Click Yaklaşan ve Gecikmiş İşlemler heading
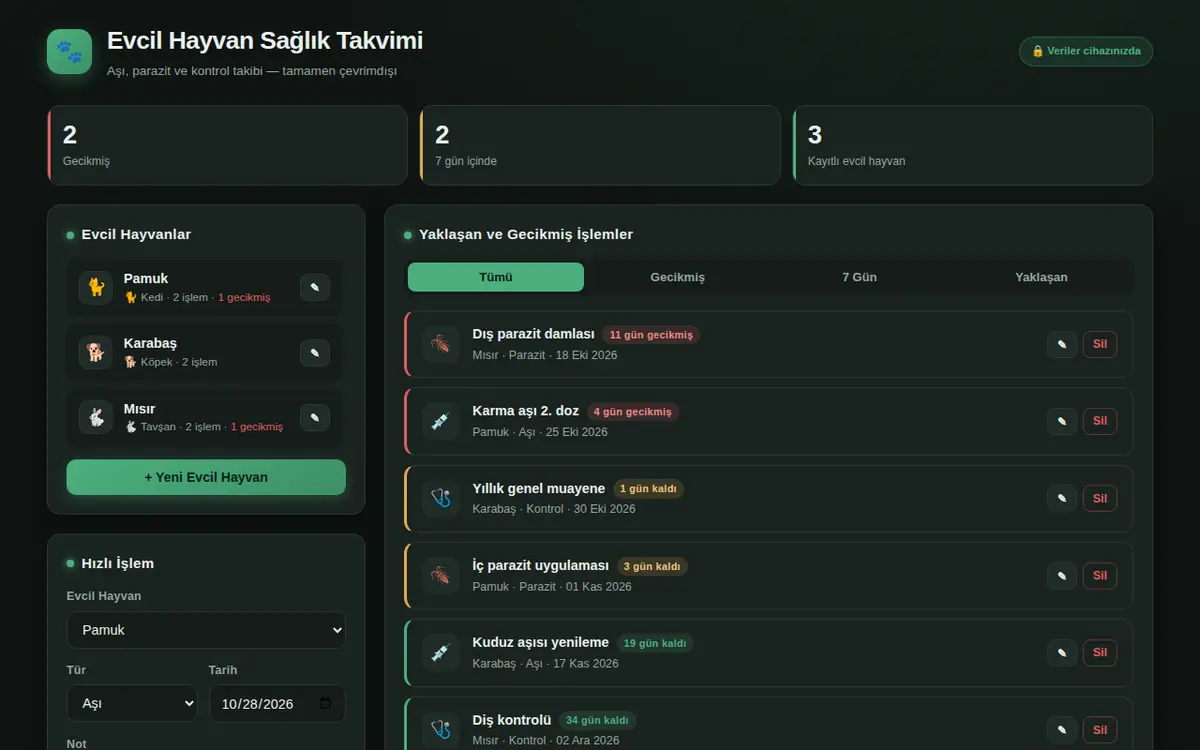This screenshot has height=750, width=1200. (526, 234)
